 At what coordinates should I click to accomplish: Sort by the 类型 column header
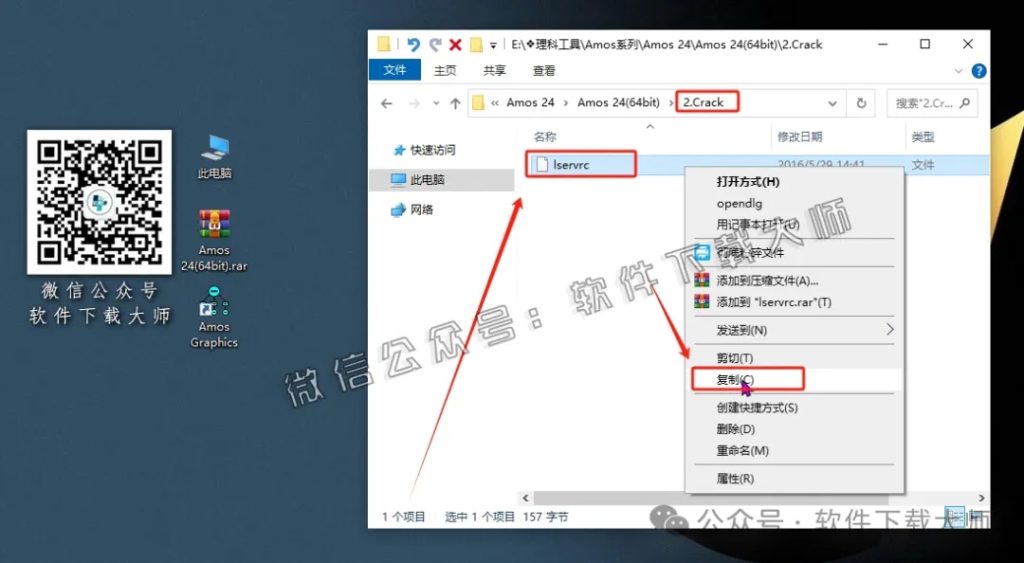[922, 137]
